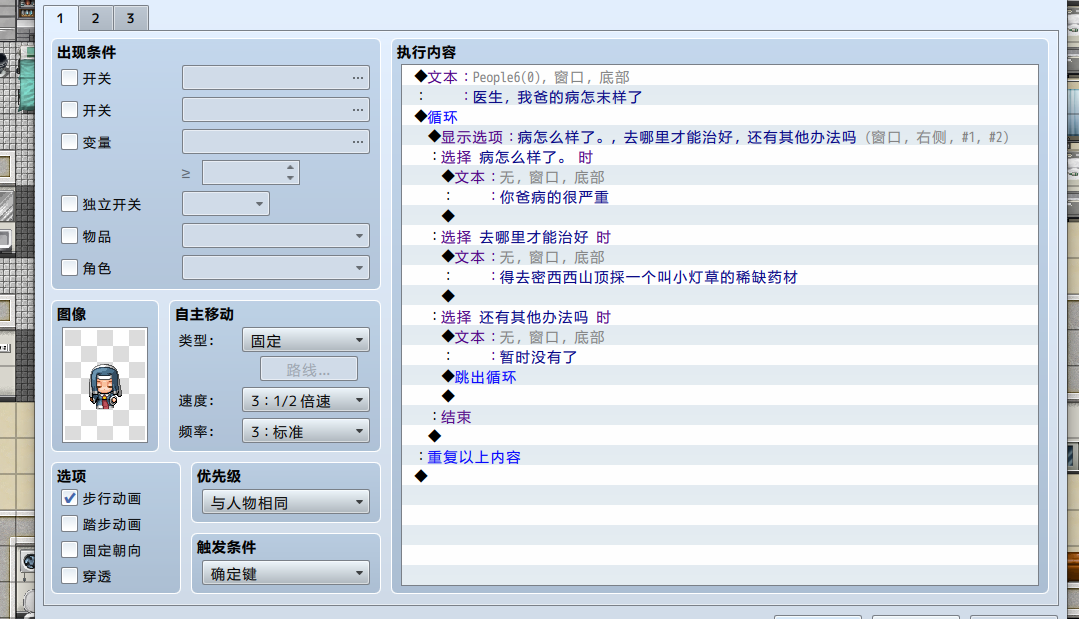Select the line 你爸病的很严重
1079x619 pixels.
(720, 197)
